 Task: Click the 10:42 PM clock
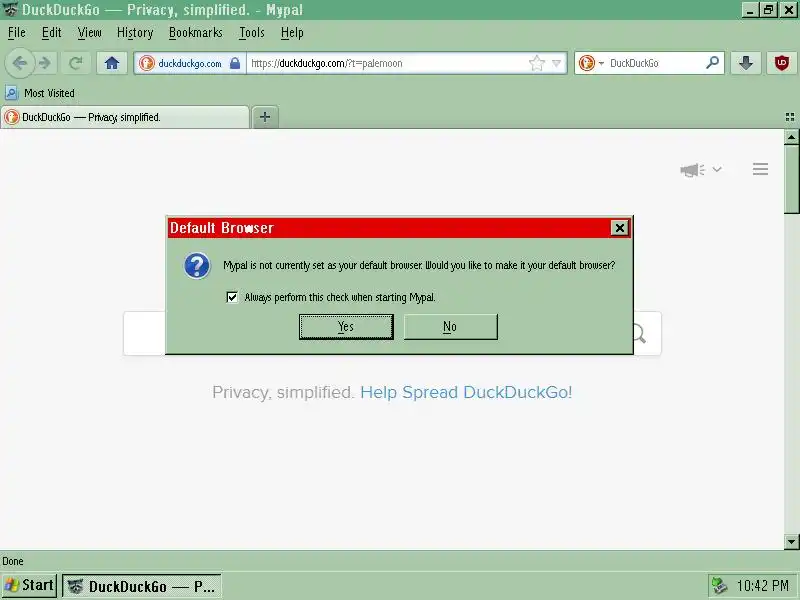click(x=762, y=586)
